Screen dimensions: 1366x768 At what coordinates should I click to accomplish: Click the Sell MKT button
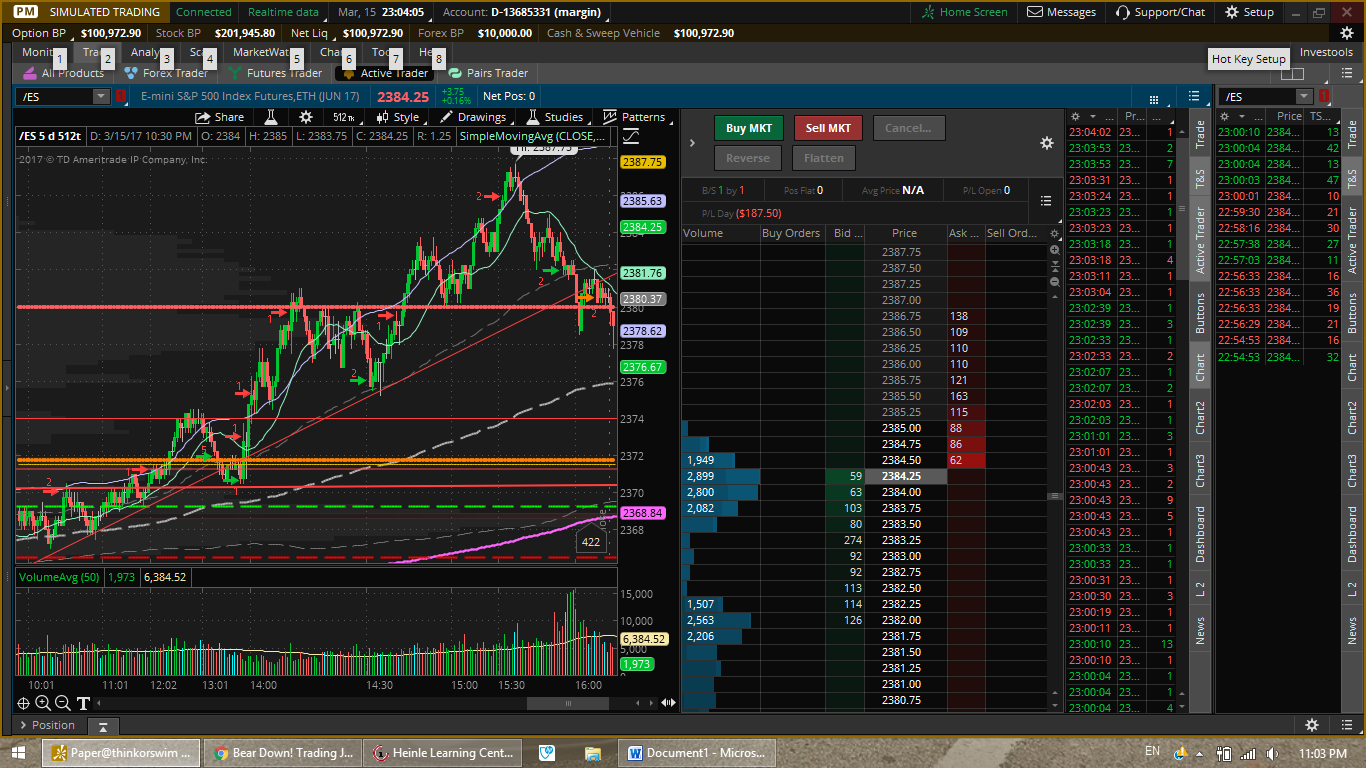828,128
